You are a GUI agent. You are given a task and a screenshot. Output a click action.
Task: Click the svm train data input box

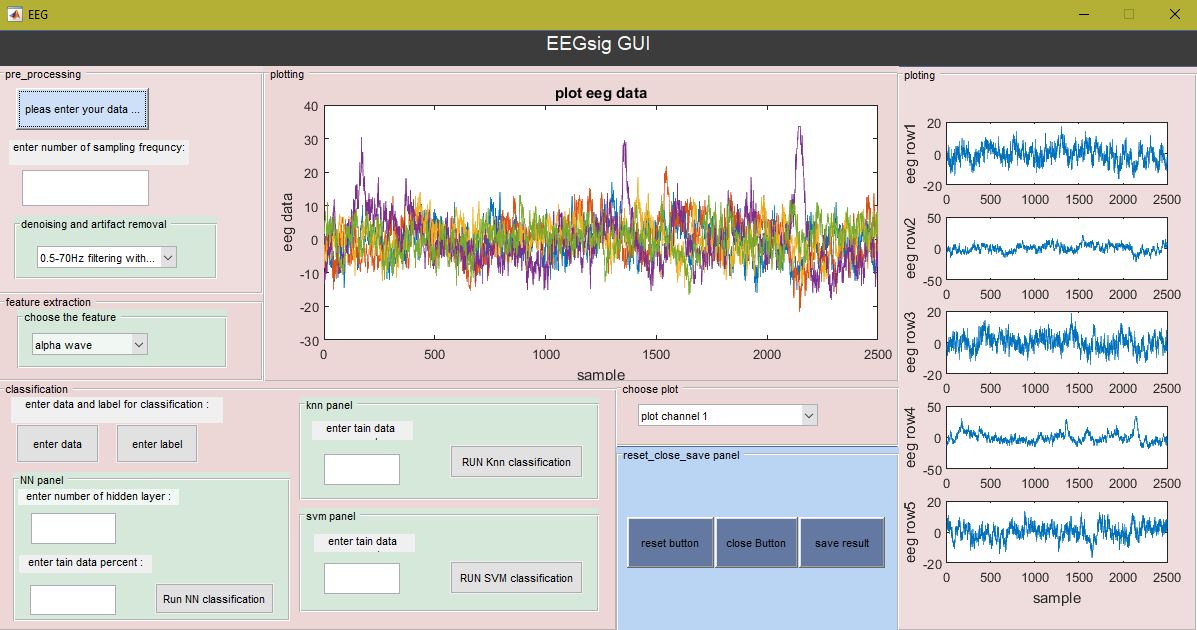361,578
